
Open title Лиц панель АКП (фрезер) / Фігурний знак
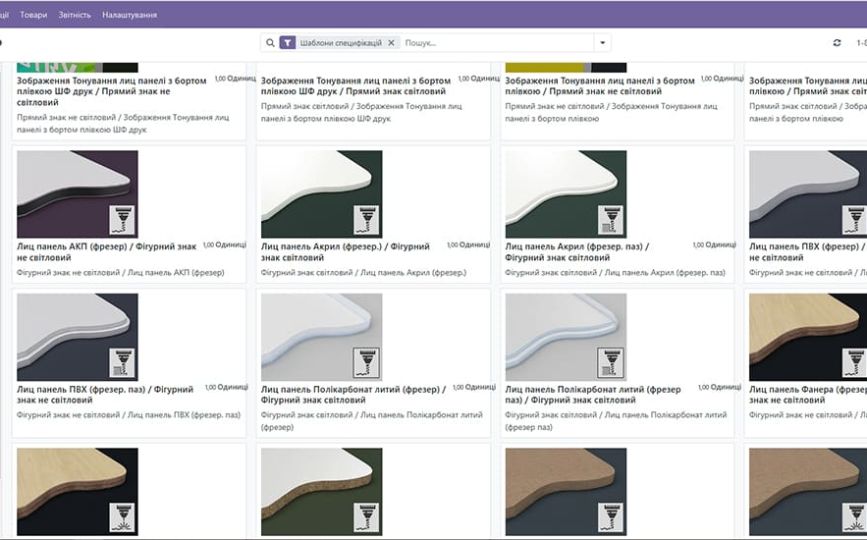point(107,252)
